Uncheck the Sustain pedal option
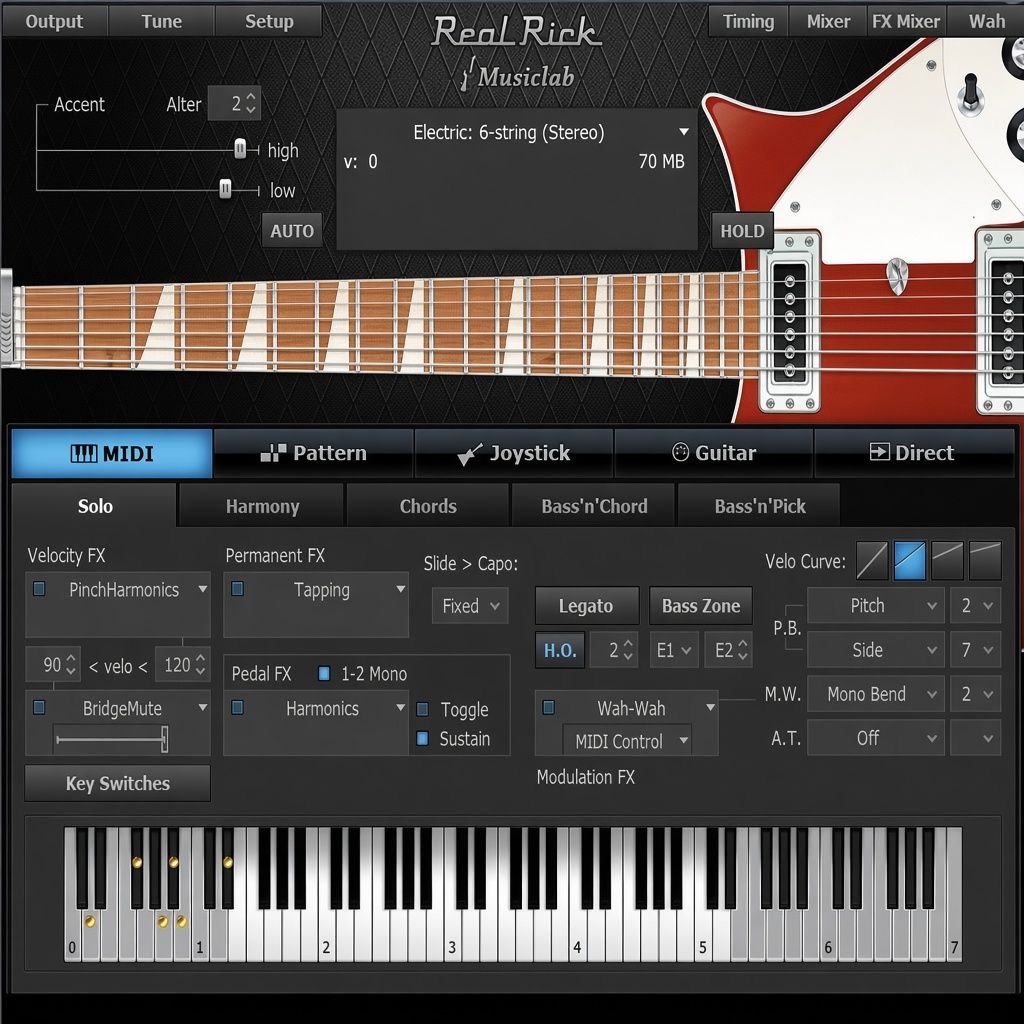1024x1024 pixels. tap(423, 739)
